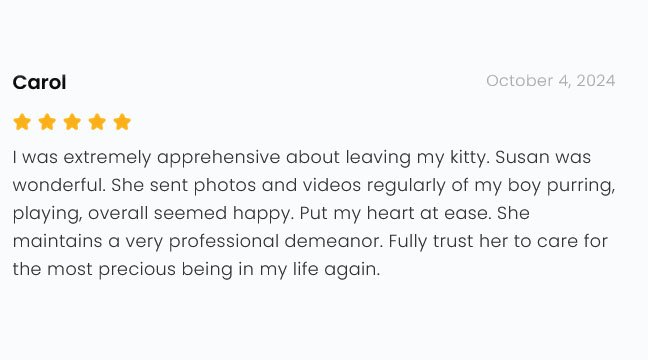
Task: Click the review date October 4, 2024
Action: [x=550, y=81]
